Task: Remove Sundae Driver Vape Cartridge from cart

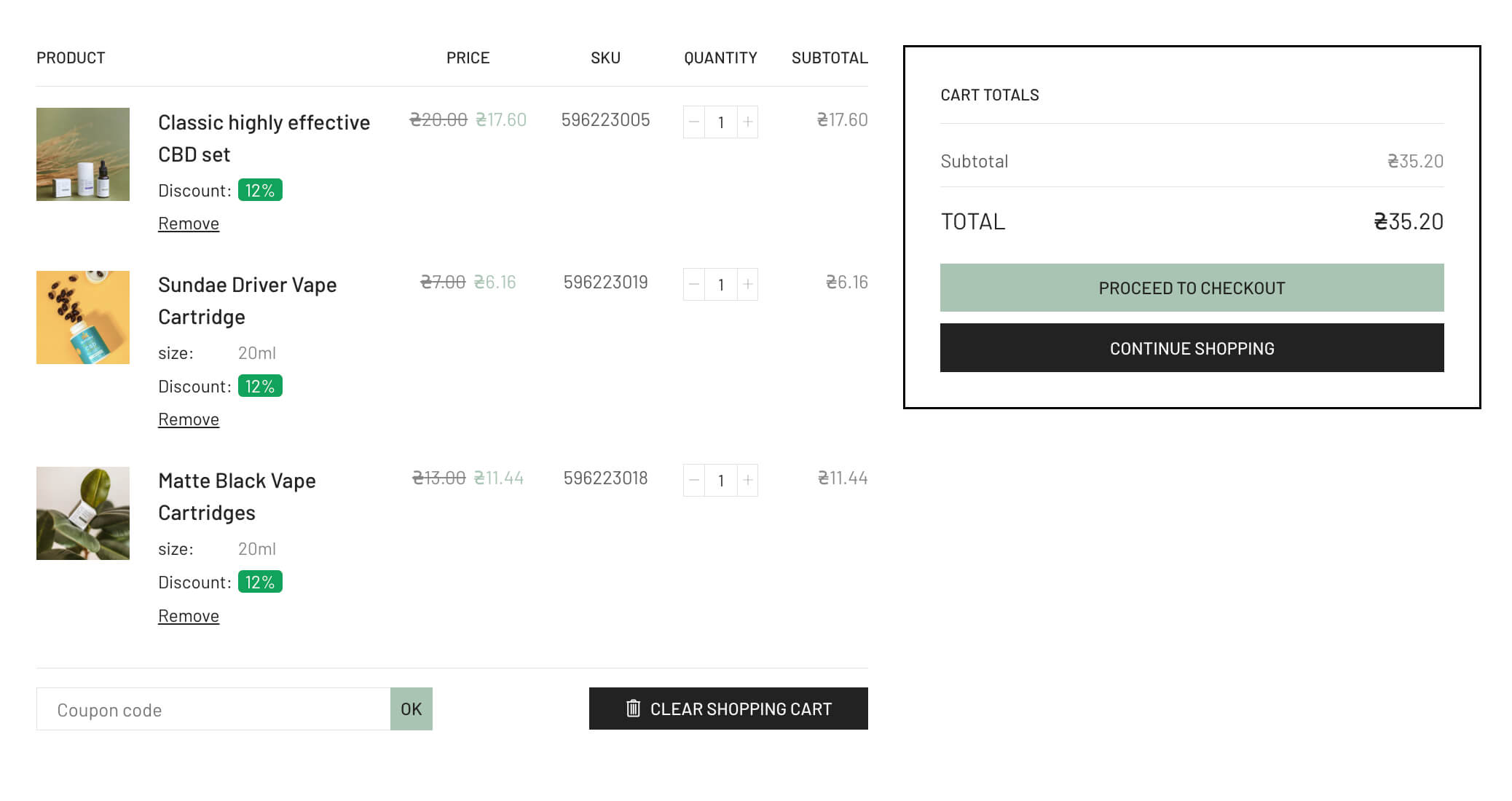Action: coord(189,419)
